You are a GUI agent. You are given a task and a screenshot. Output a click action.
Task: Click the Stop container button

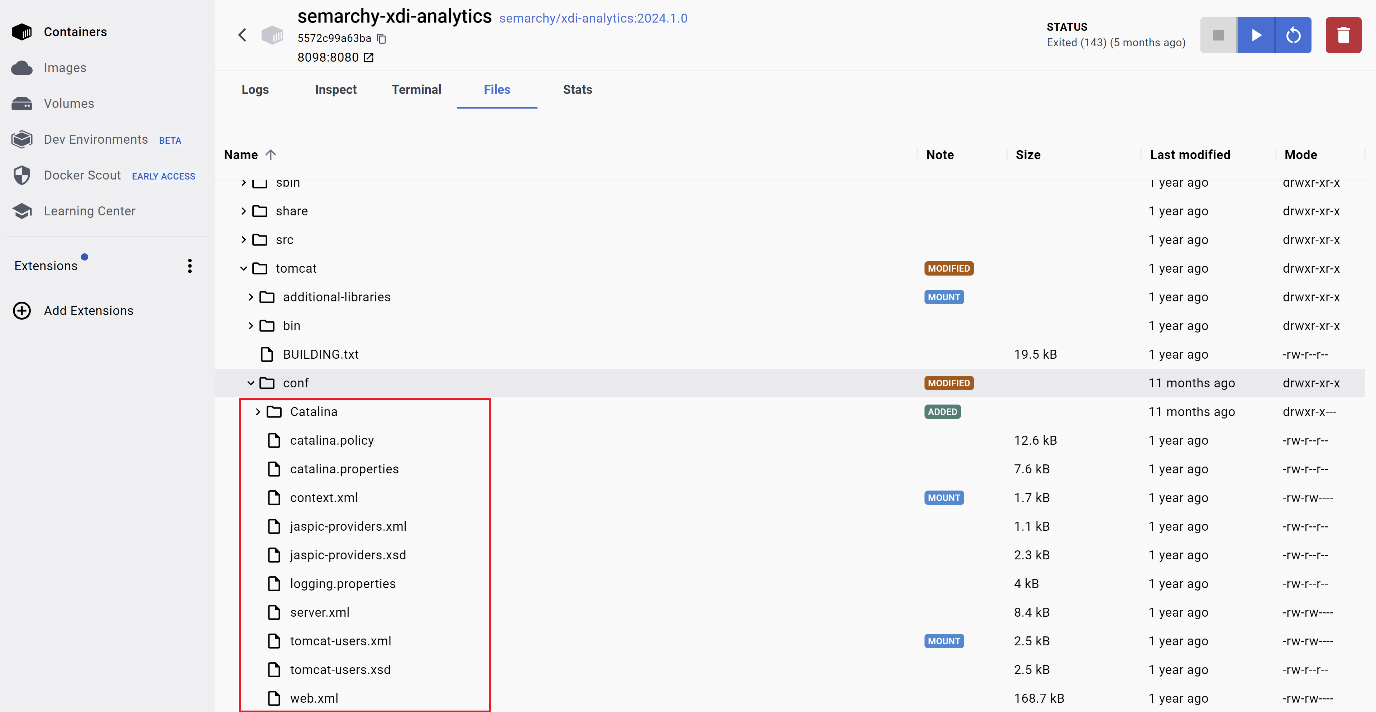(1218, 35)
